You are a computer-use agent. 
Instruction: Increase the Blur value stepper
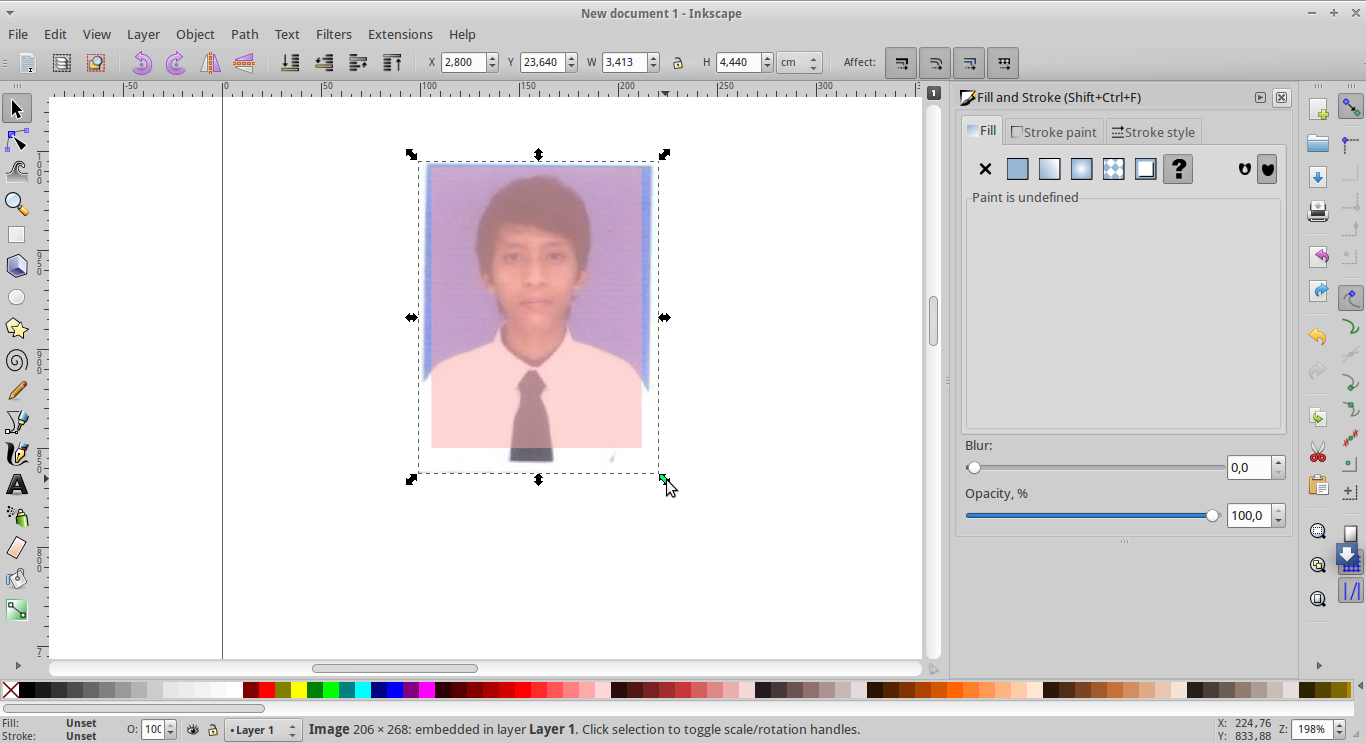coord(1278,462)
